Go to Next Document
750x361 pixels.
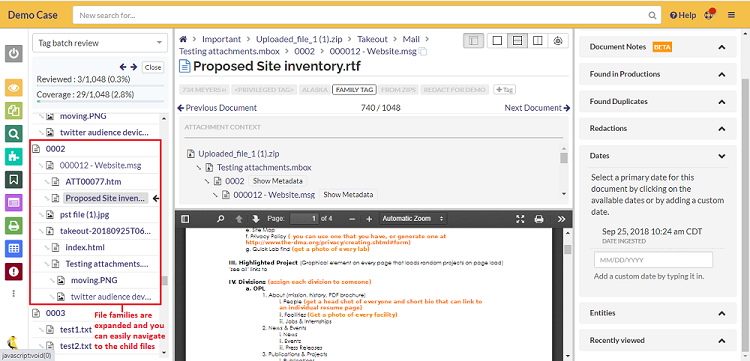537,108
